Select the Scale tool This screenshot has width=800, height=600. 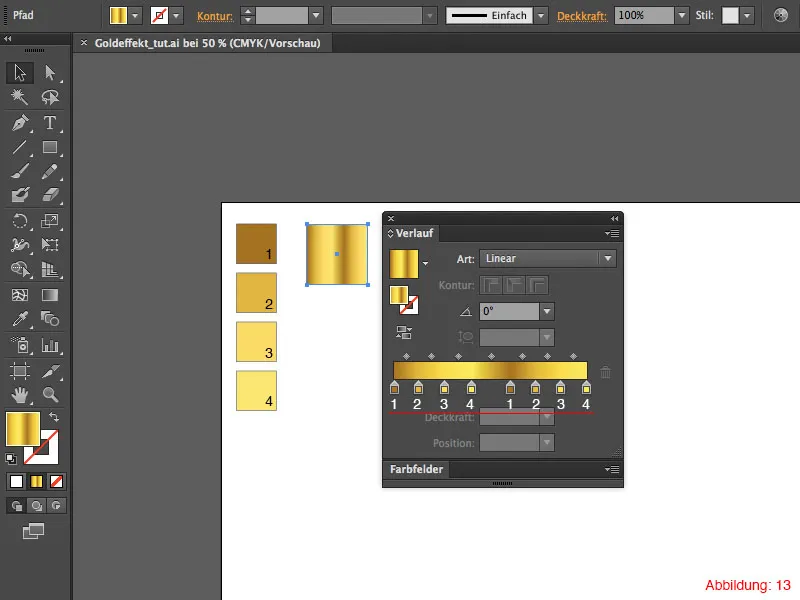(50, 221)
